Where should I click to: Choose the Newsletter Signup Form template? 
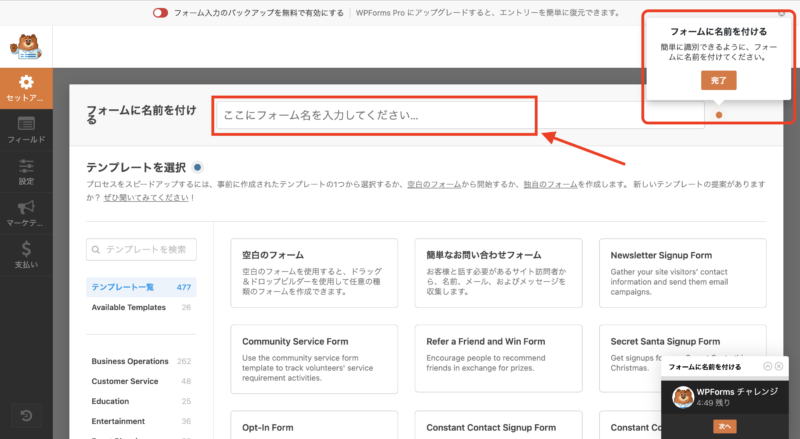[x=683, y=273]
